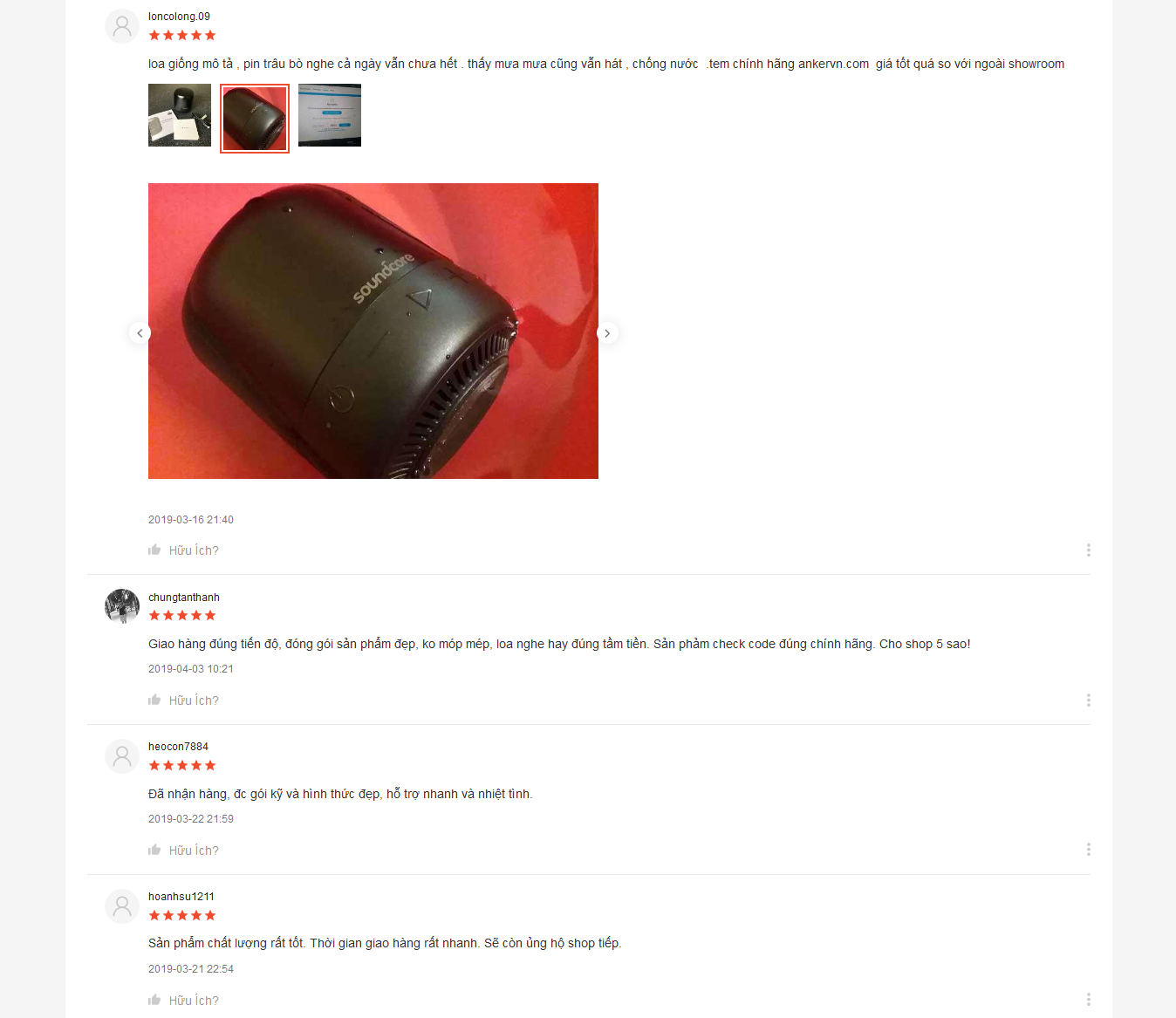Select the highlighted red-background speaker thumbnail
This screenshot has height=1018, width=1176.
point(255,119)
